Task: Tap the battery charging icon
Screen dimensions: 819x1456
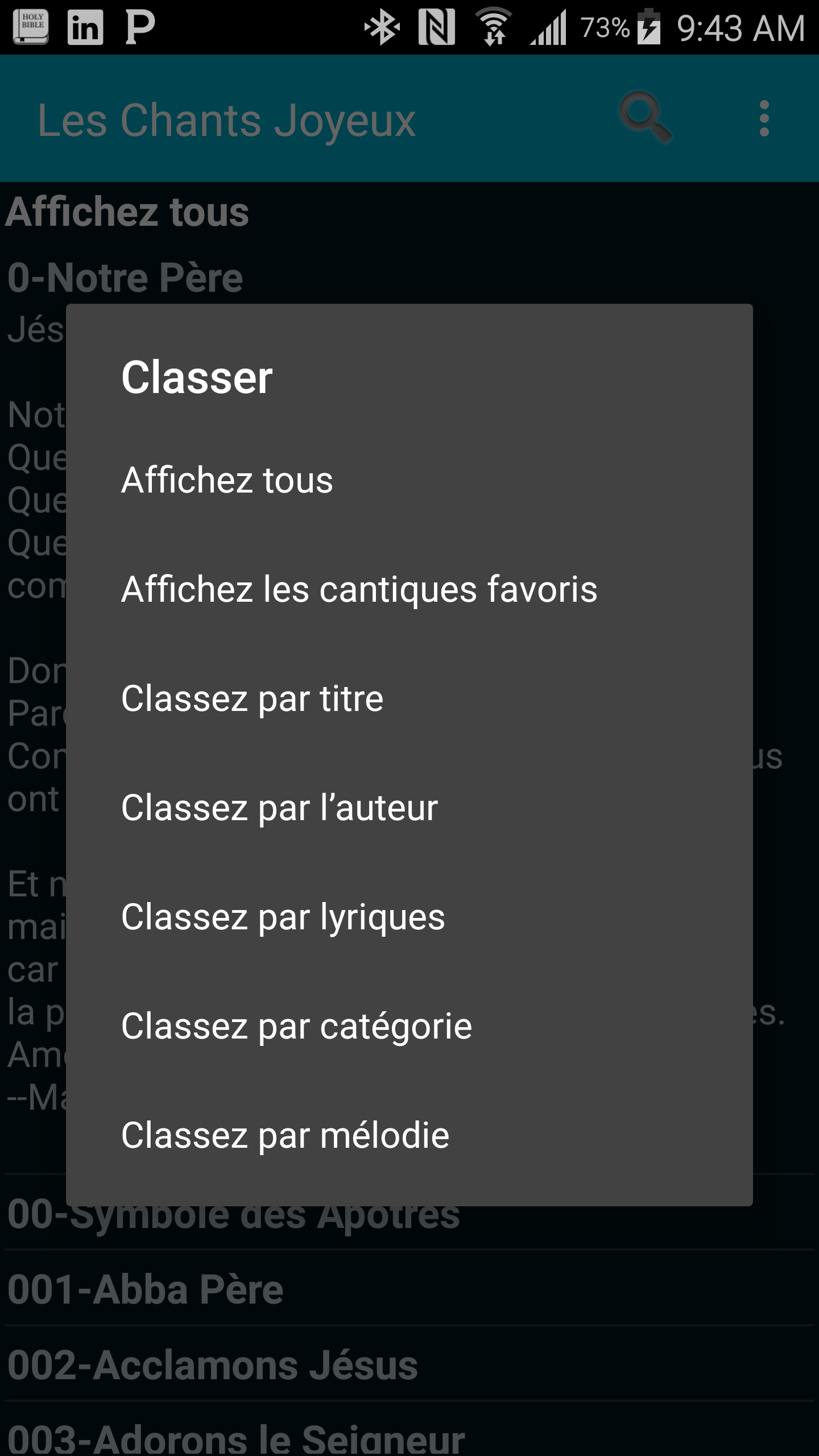Action: [x=649, y=27]
